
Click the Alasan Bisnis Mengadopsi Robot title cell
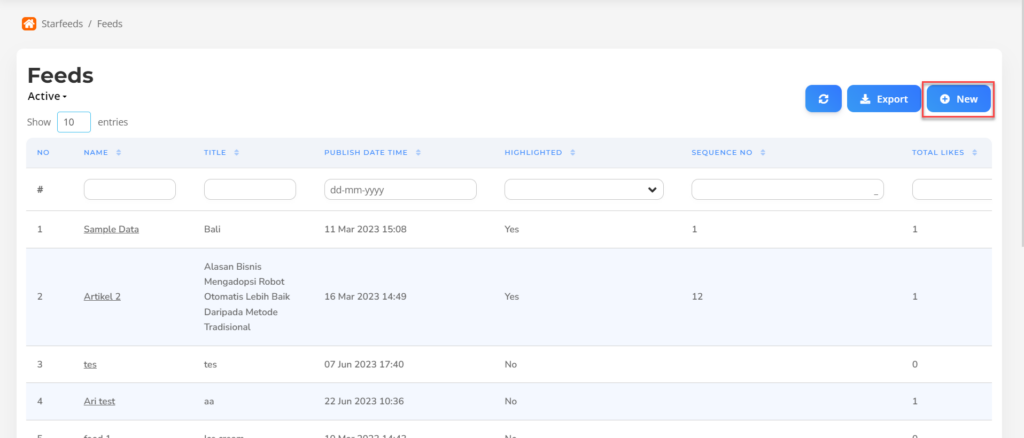[247, 296]
